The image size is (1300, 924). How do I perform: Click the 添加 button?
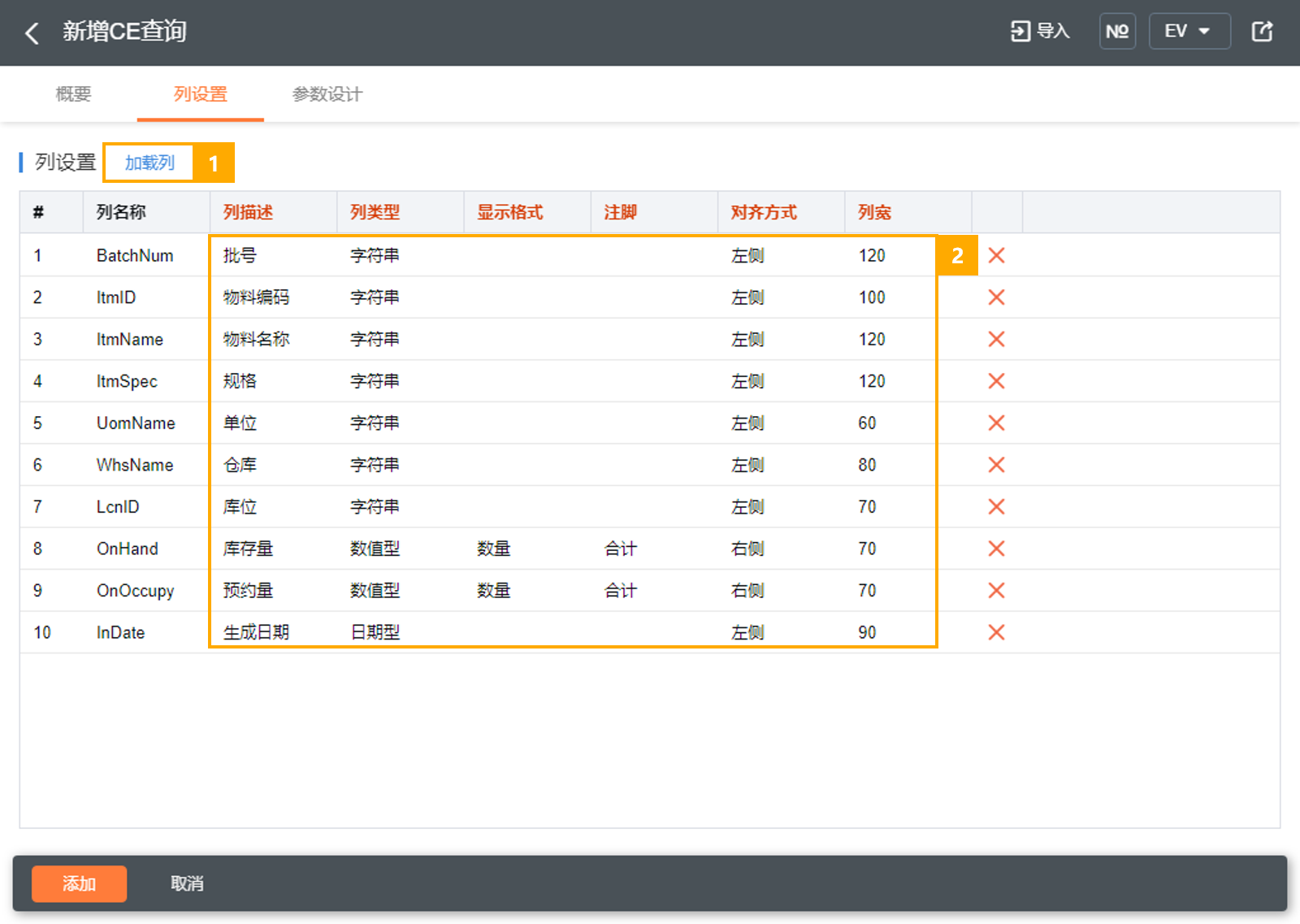[x=79, y=883]
